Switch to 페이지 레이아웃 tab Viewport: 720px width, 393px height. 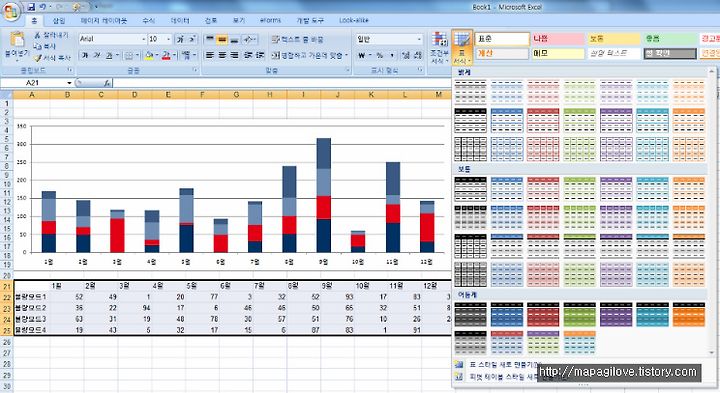(x=104, y=21)
